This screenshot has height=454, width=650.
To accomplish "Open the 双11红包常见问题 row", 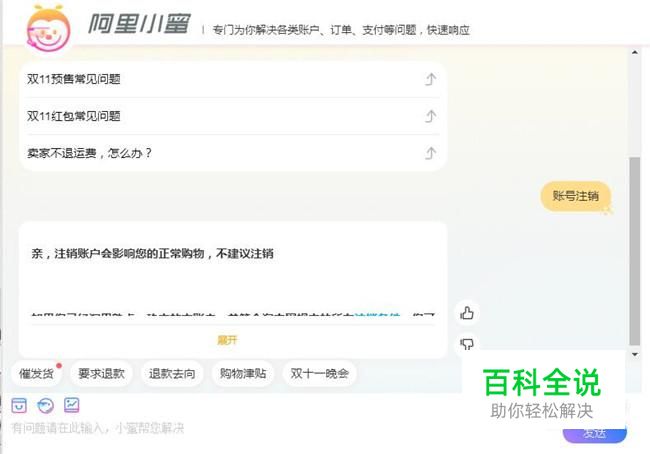I will click(233, 116).
